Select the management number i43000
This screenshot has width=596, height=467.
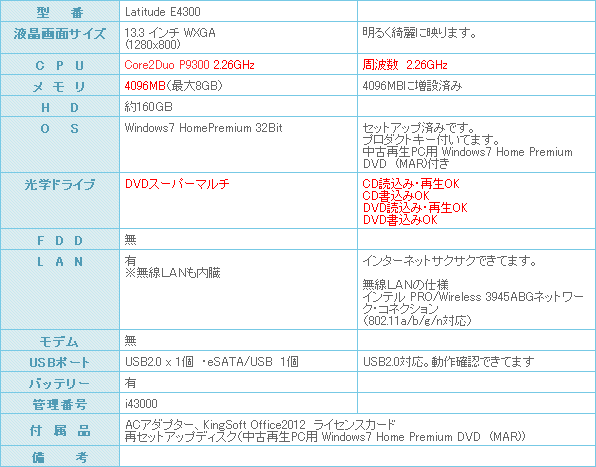tap(141, 404)
